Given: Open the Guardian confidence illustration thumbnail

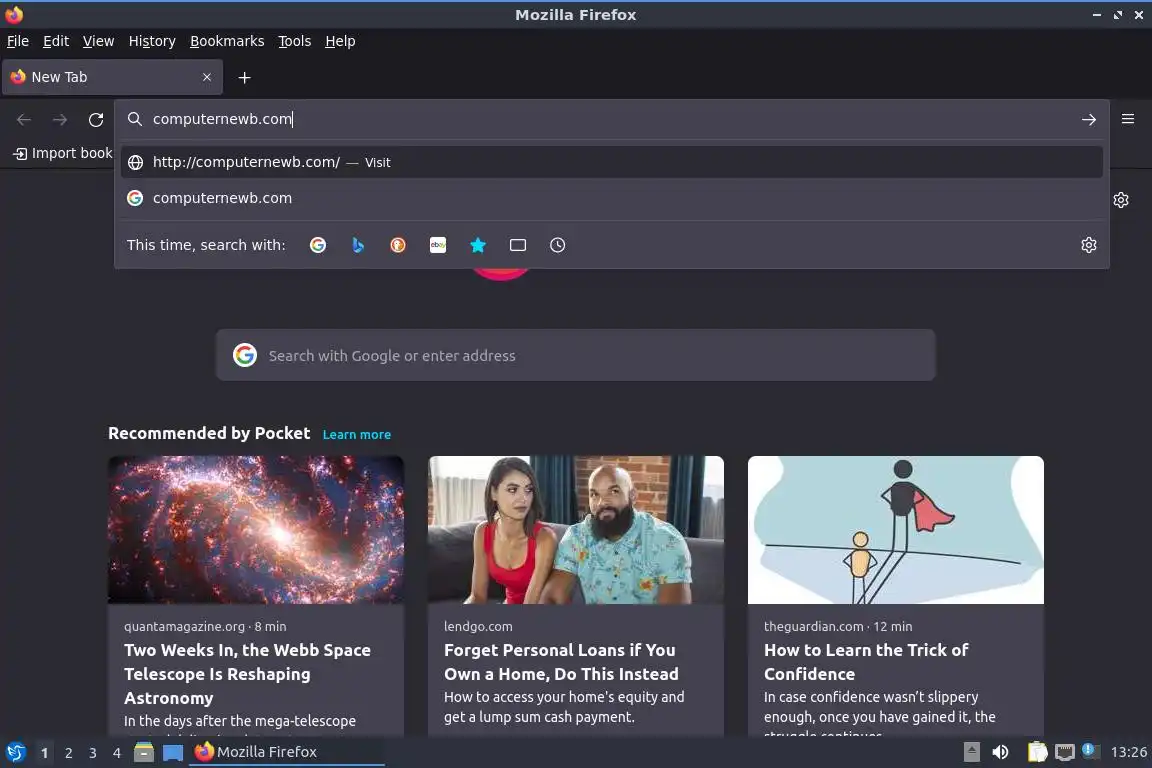Looking at the screenshot, I should coord(896,530).
